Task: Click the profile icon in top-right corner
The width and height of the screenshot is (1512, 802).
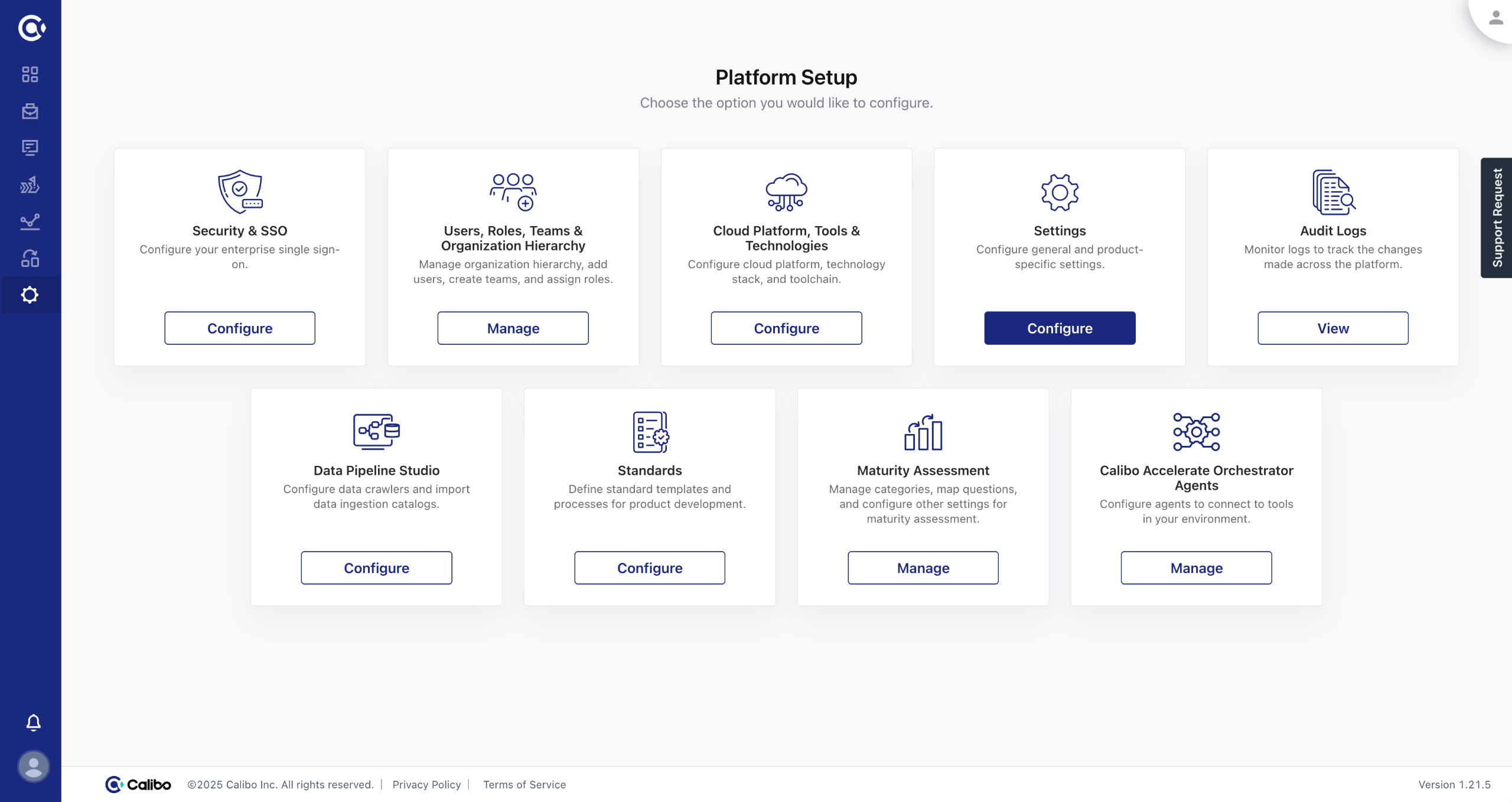Action: point(1495,18)
